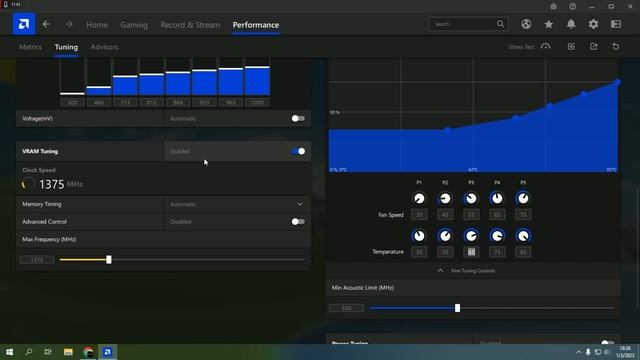
Task: Click the P1 Temperature value field
Action: point(419,252)
